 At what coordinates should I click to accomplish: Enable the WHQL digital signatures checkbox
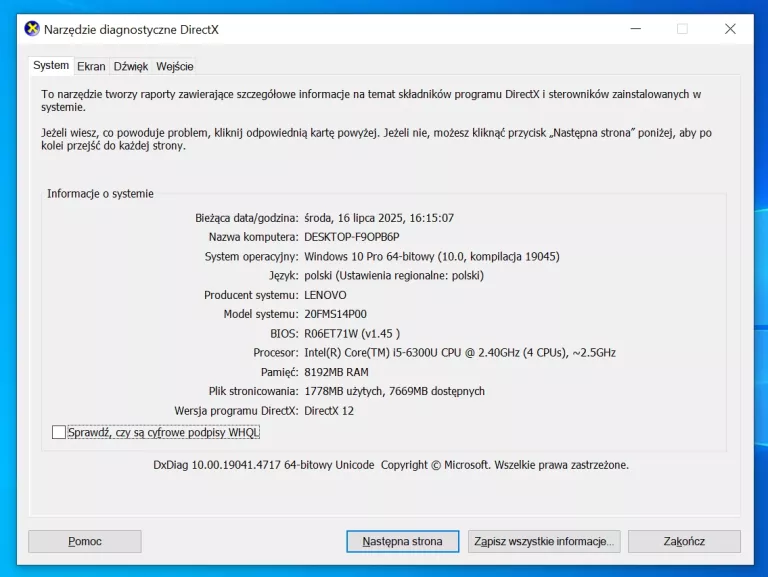59,432
